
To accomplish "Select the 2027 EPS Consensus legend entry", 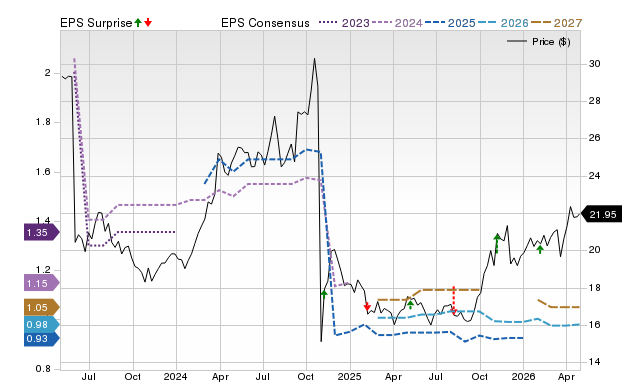I will pyautogui.click(x=556, y=23).
